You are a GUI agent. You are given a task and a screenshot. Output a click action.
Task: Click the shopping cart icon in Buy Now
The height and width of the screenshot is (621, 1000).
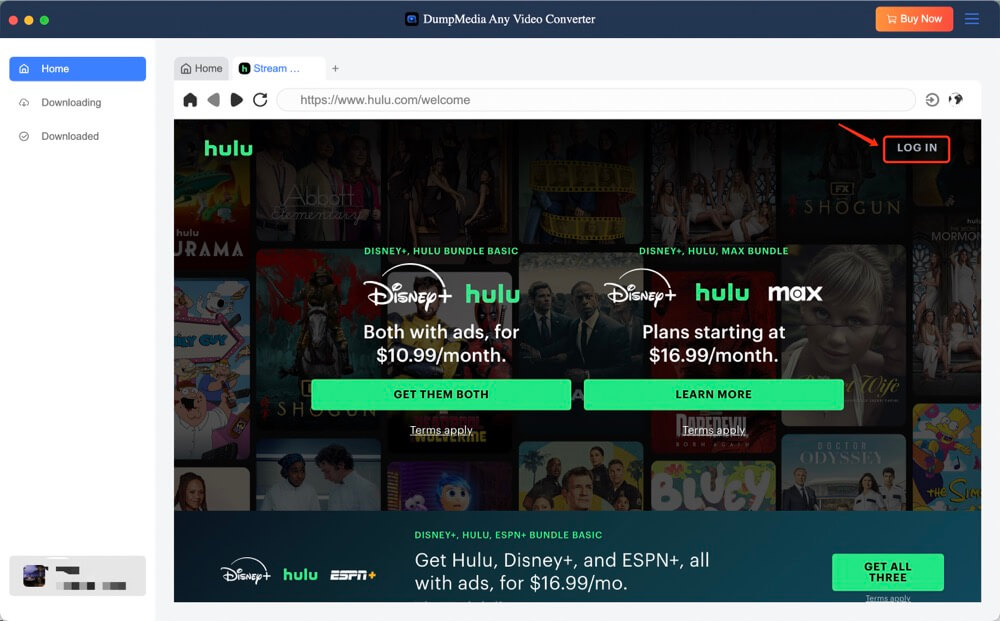[892, 19]
